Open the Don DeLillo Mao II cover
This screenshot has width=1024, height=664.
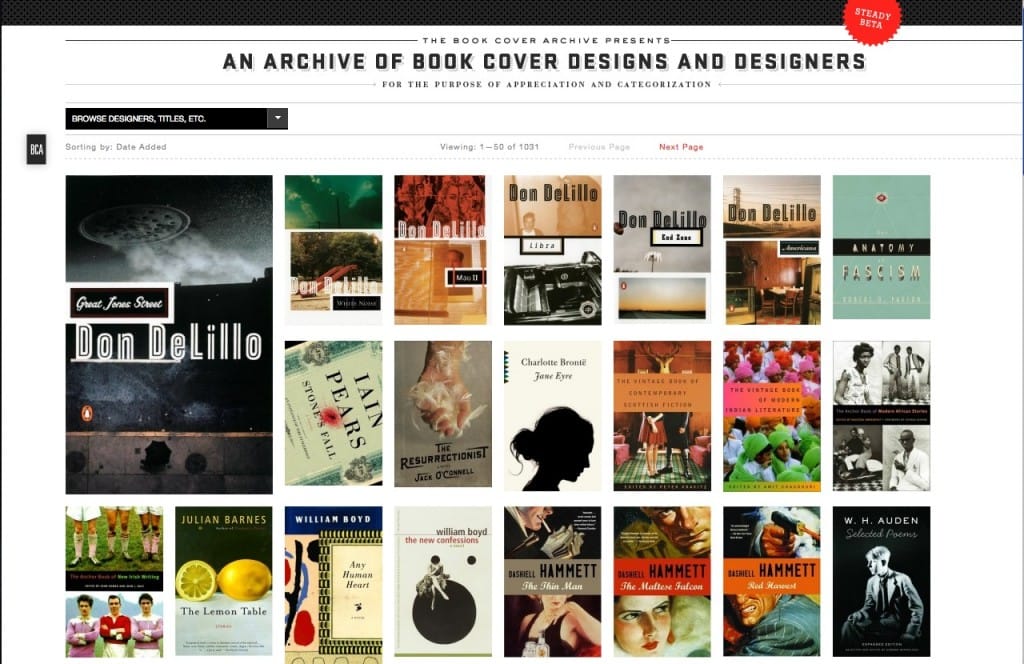click(x=440, y=250)
